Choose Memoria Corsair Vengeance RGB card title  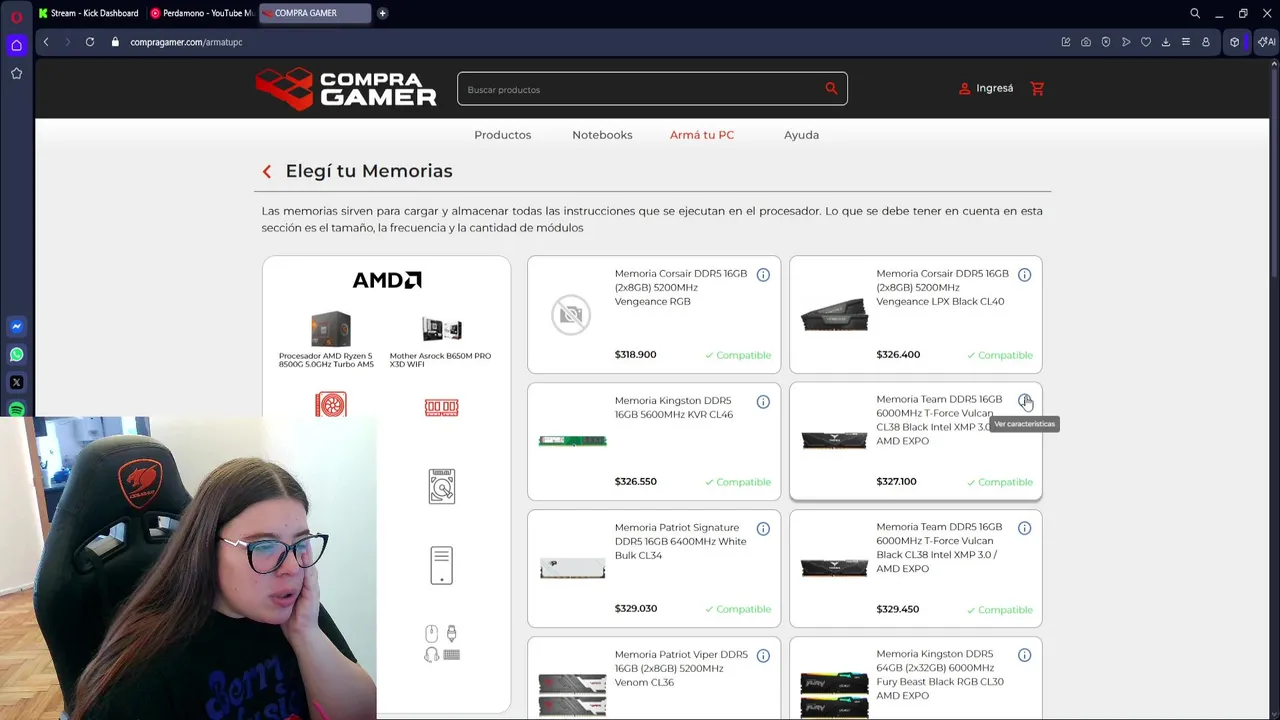681,287
